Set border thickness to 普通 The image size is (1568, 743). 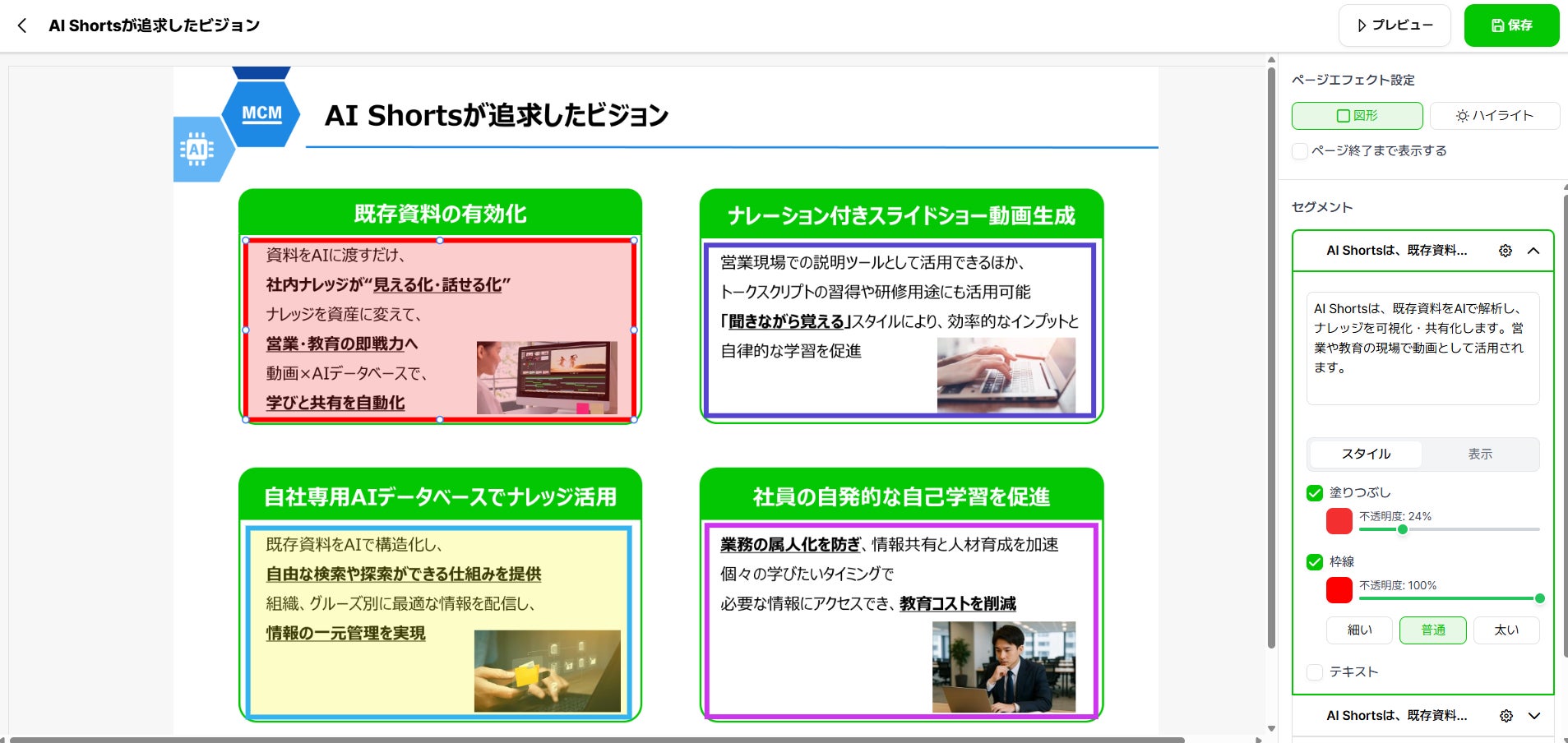tap(1433, 630)
